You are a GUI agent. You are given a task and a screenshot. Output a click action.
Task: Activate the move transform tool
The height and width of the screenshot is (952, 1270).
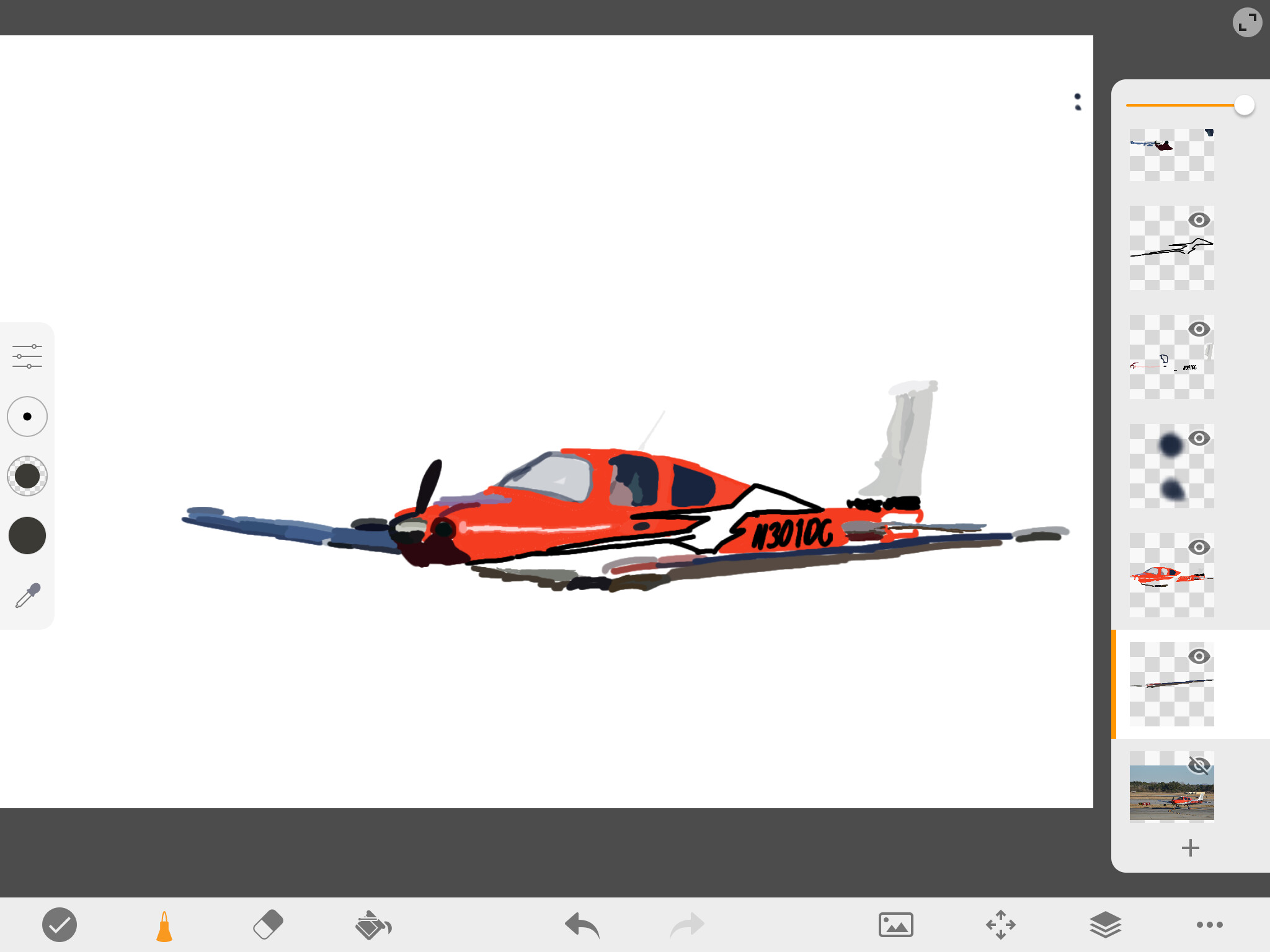1000,925
